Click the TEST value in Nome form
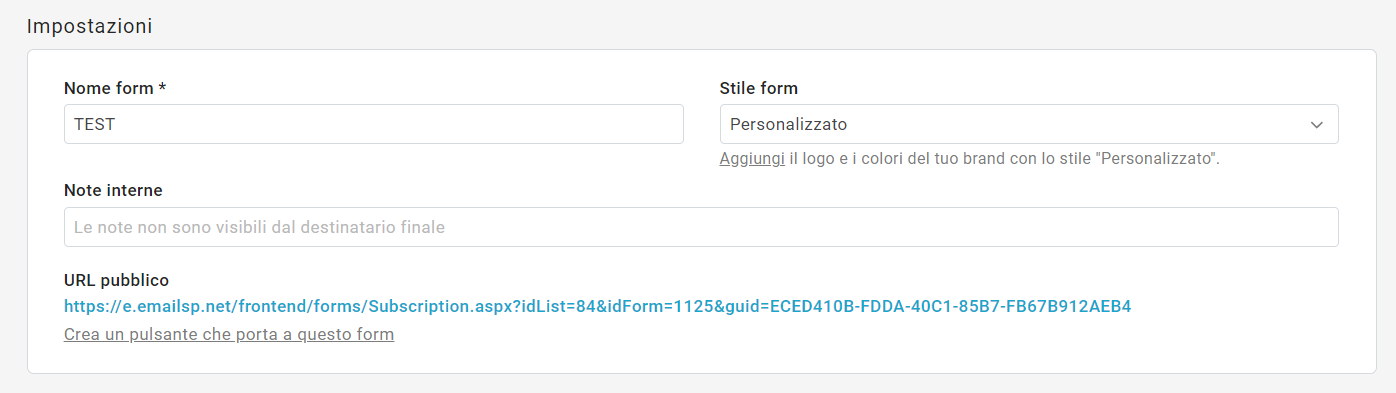Image resolution: width=1396 pixels, height=393 pixels. coord(95,125)
